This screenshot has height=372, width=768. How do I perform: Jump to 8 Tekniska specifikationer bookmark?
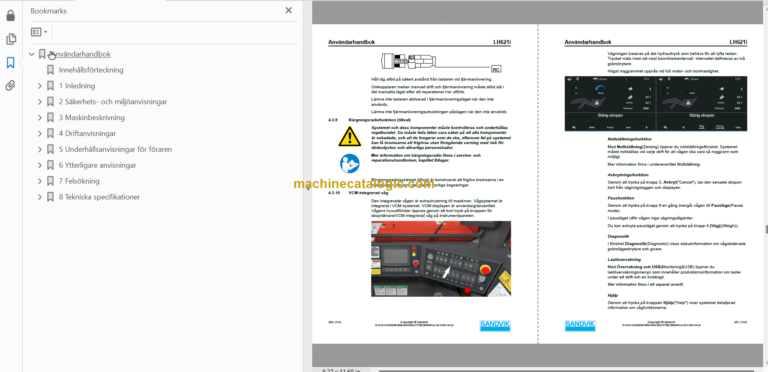click(99, 197)
